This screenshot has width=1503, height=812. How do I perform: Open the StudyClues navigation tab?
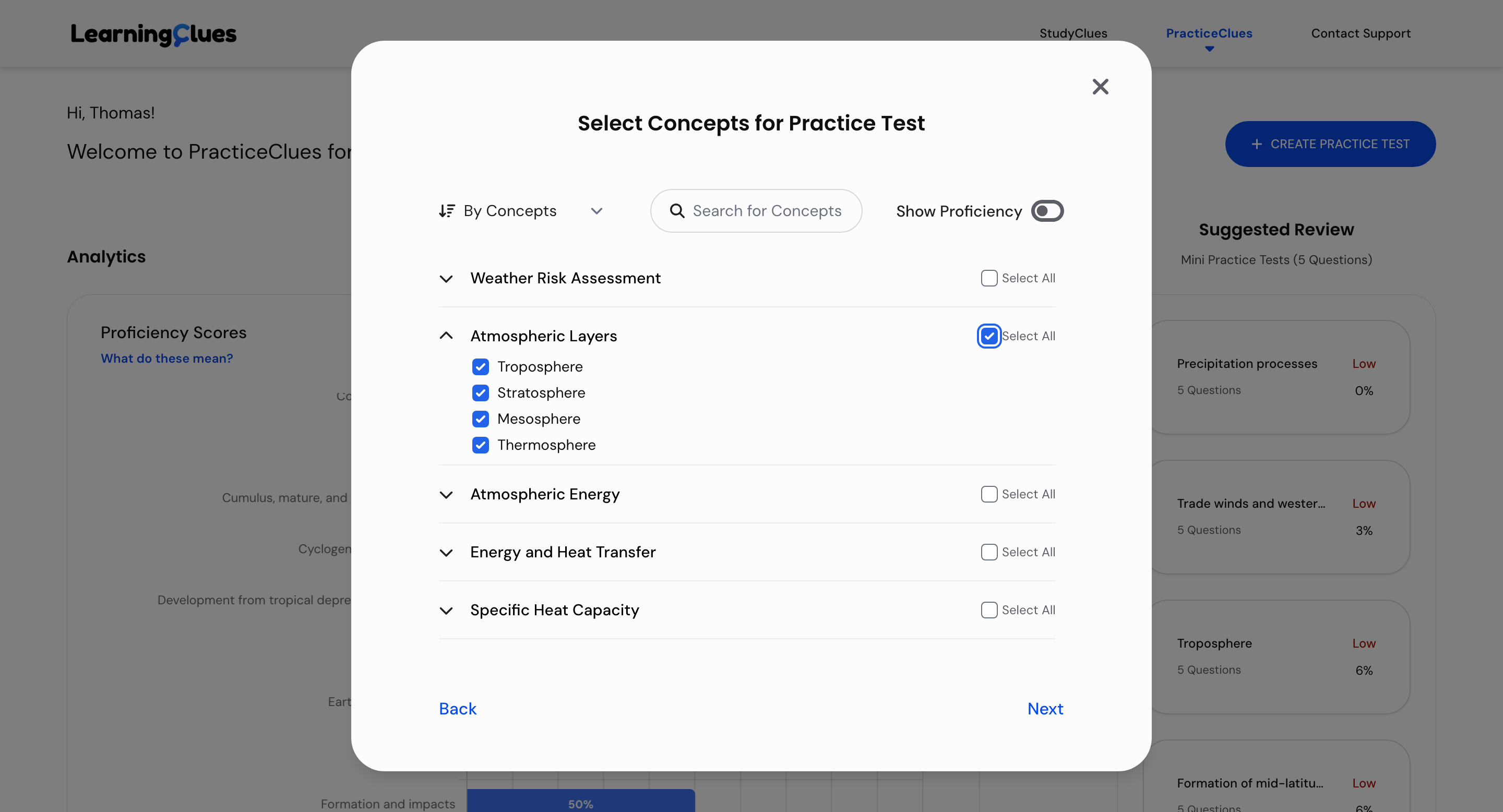coord(1073,33)
